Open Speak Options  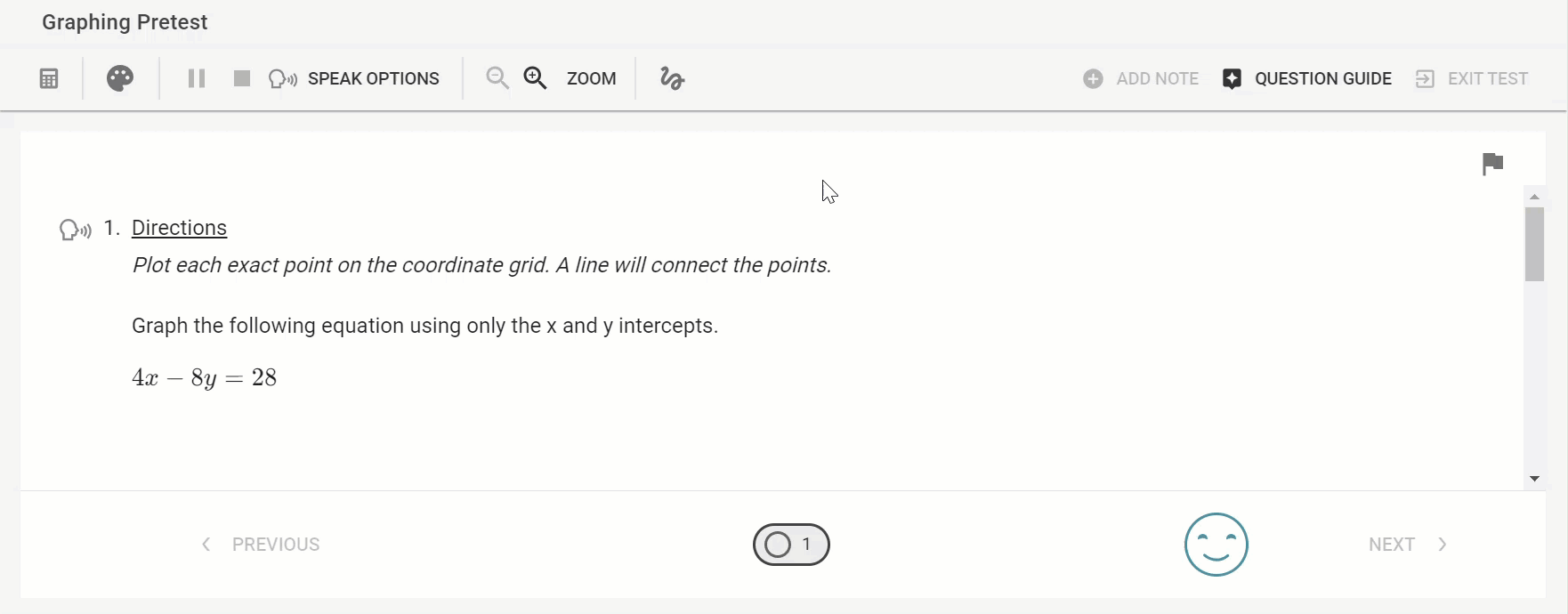click(353, 78)
